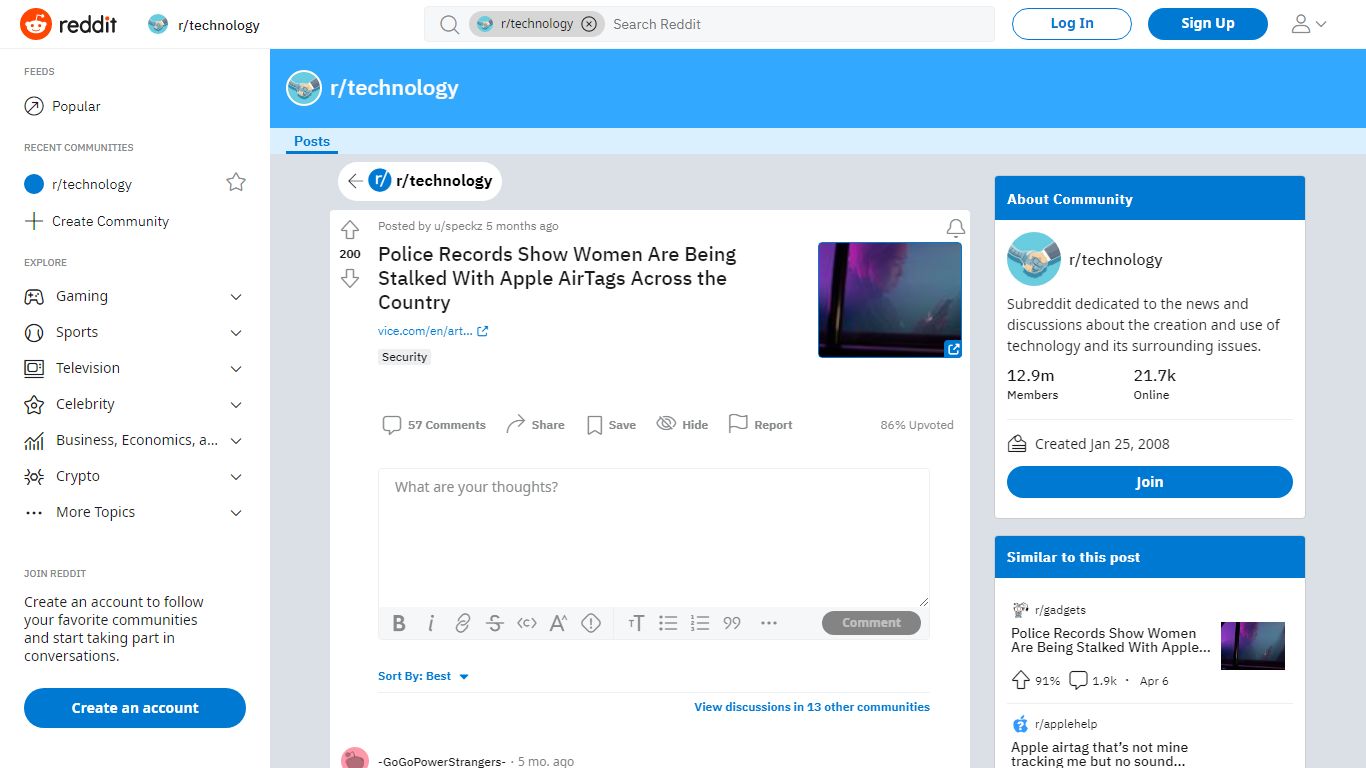Join the r/technology community

[x=1150, y=482]
